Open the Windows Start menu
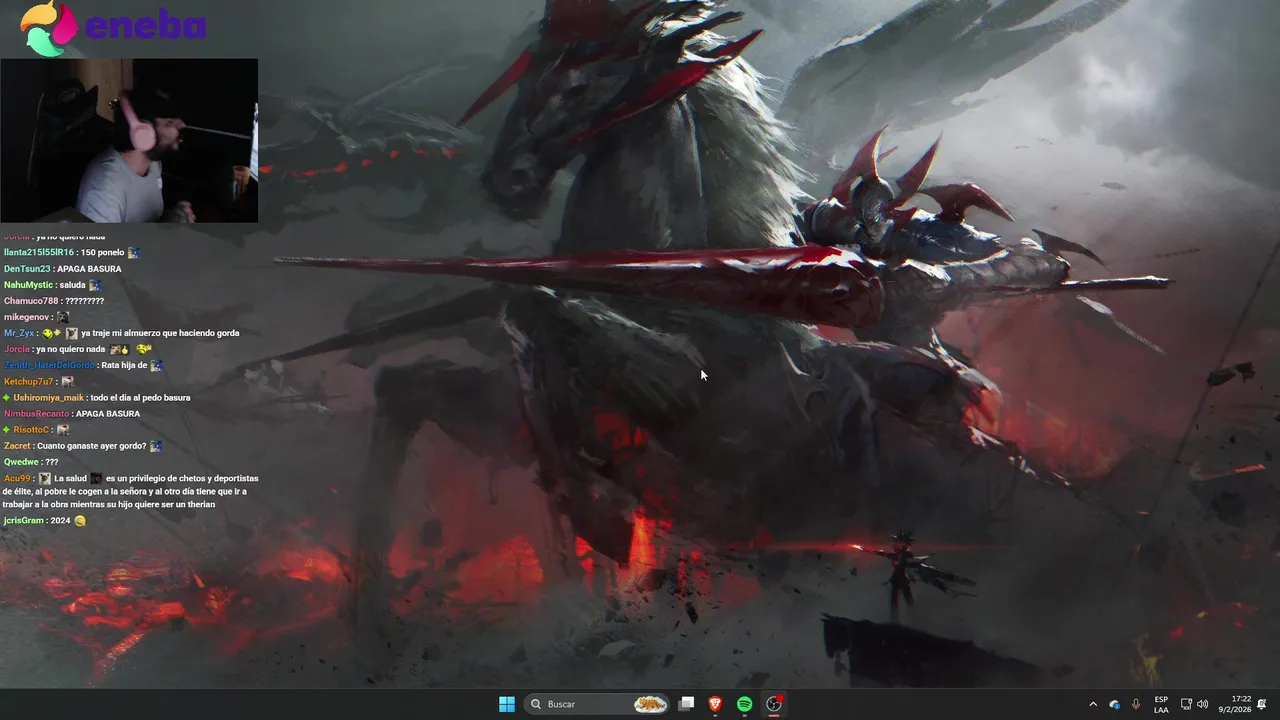Image resolution: width=1280 pixels, height=720 pixels. 507,704
